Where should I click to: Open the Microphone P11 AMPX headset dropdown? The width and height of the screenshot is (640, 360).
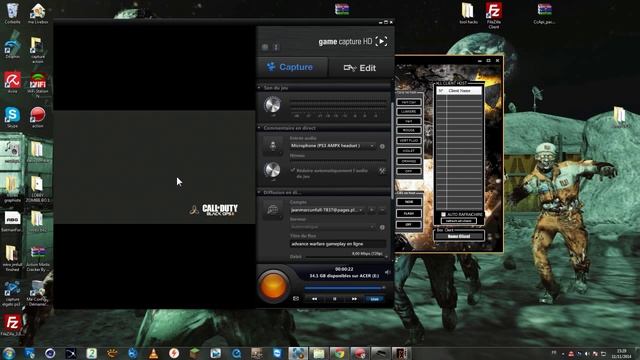(332, 146)
